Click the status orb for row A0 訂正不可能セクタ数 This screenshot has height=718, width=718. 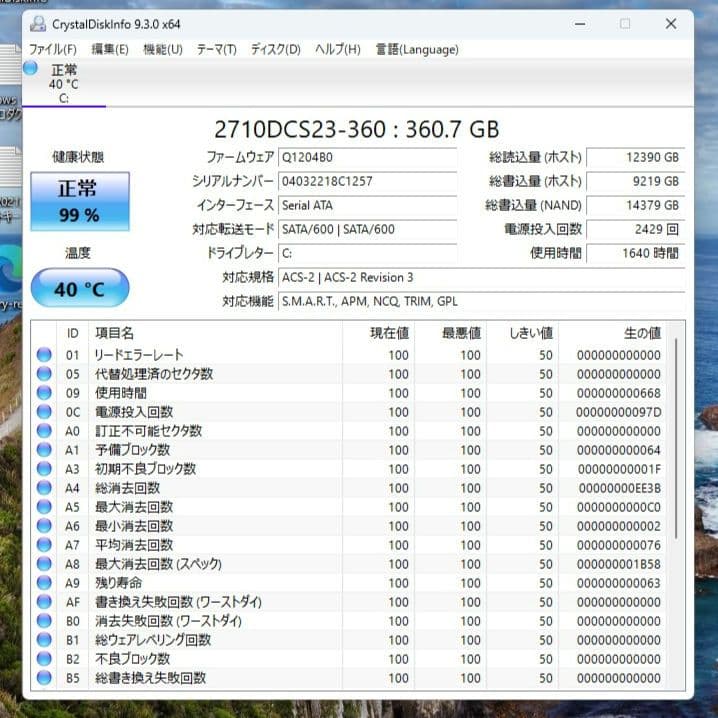(x=44, y=430)
